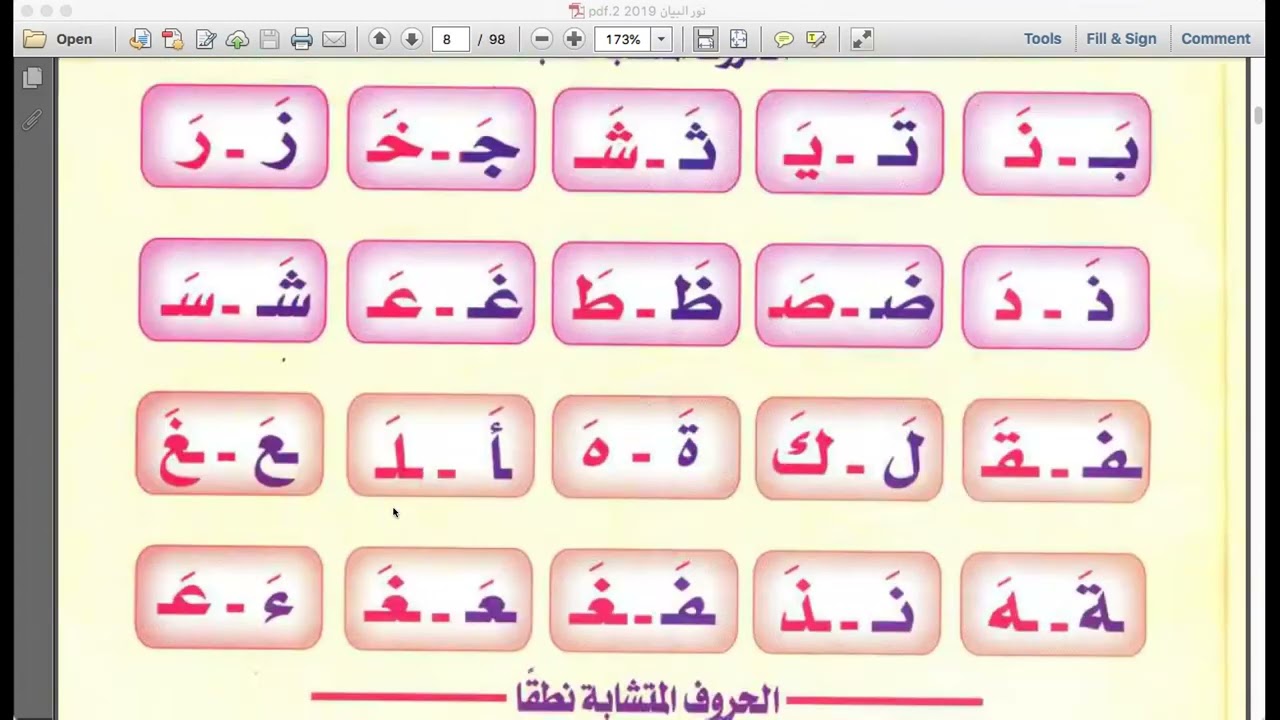Image resolution: width=1280 pixels, height=720 pixels.
Task: Click the vertical scrollbar thumb
Action: click(1259, 113)
